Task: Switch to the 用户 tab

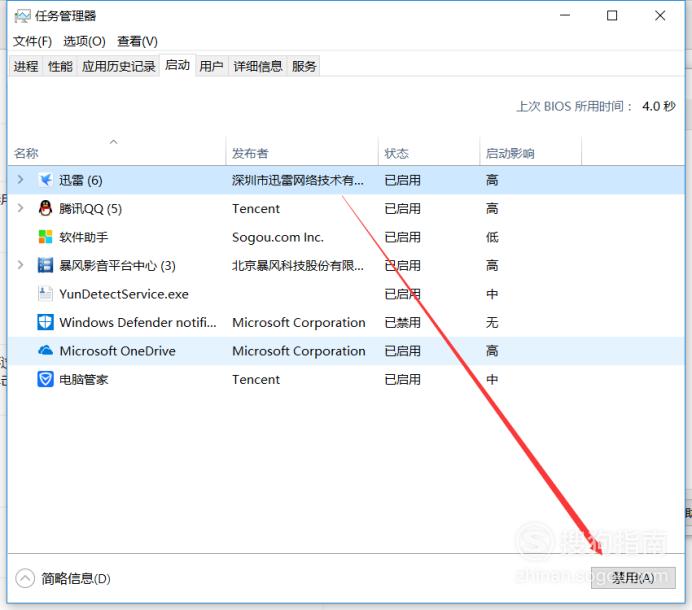Action: point(211,66)
